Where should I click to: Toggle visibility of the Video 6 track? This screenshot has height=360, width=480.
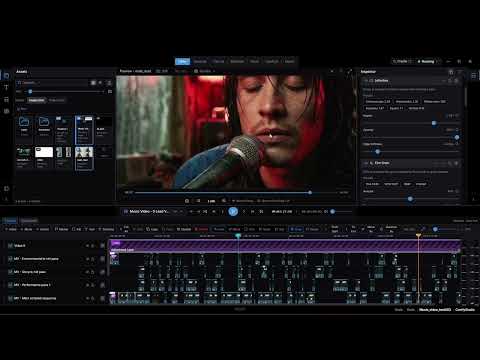[x=88, y=246]
